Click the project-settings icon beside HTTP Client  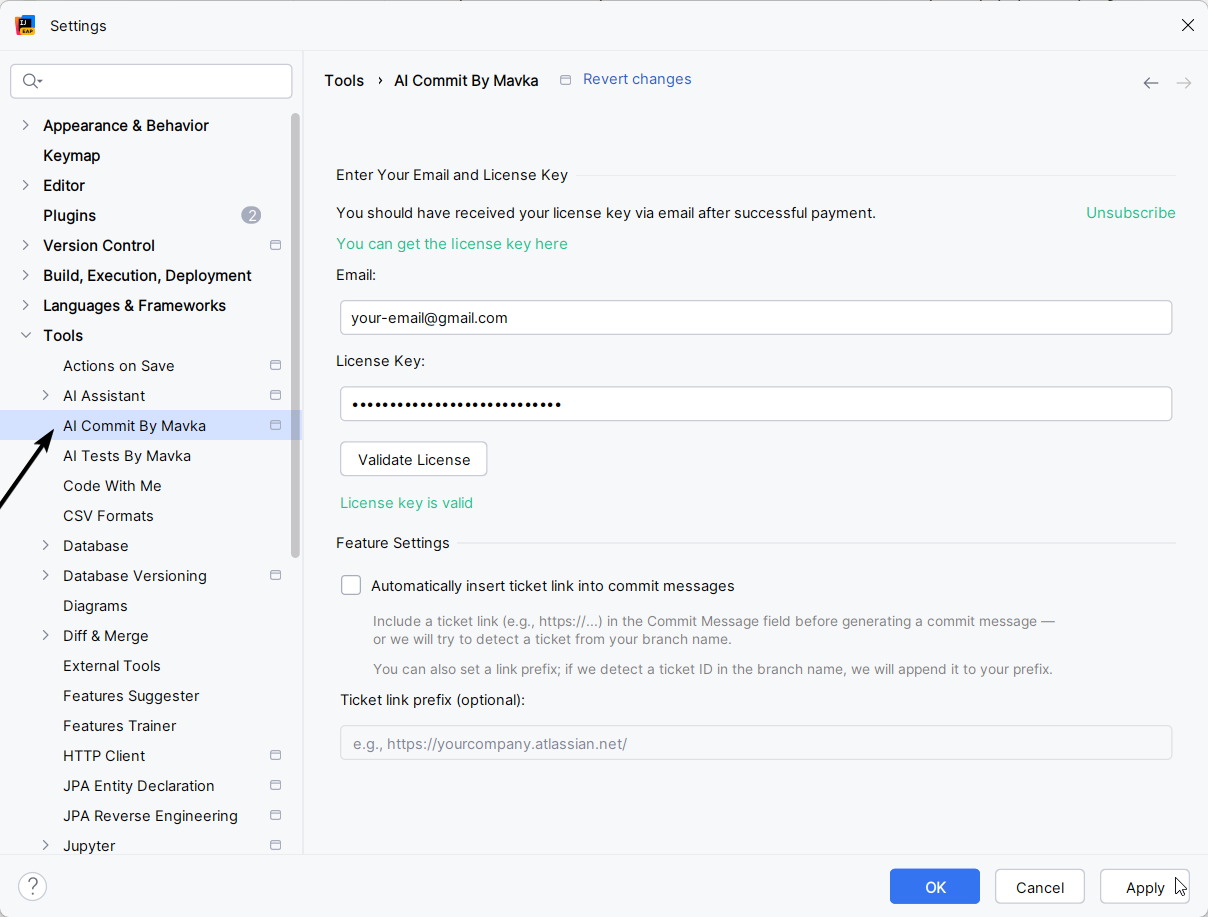[275, 755]
